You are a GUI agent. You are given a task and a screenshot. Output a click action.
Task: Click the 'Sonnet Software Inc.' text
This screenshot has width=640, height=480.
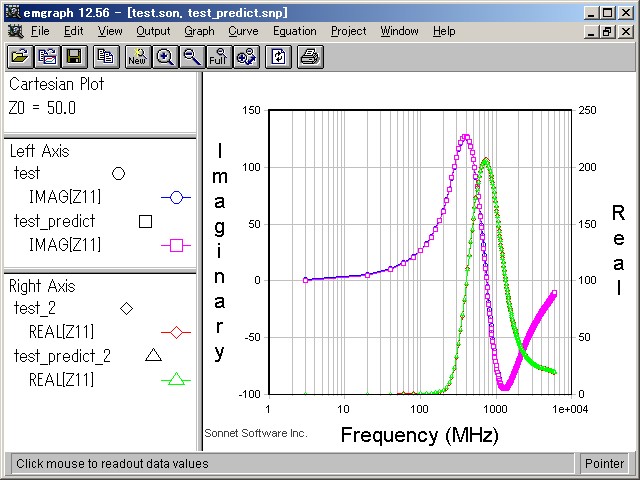click(256, 433)
